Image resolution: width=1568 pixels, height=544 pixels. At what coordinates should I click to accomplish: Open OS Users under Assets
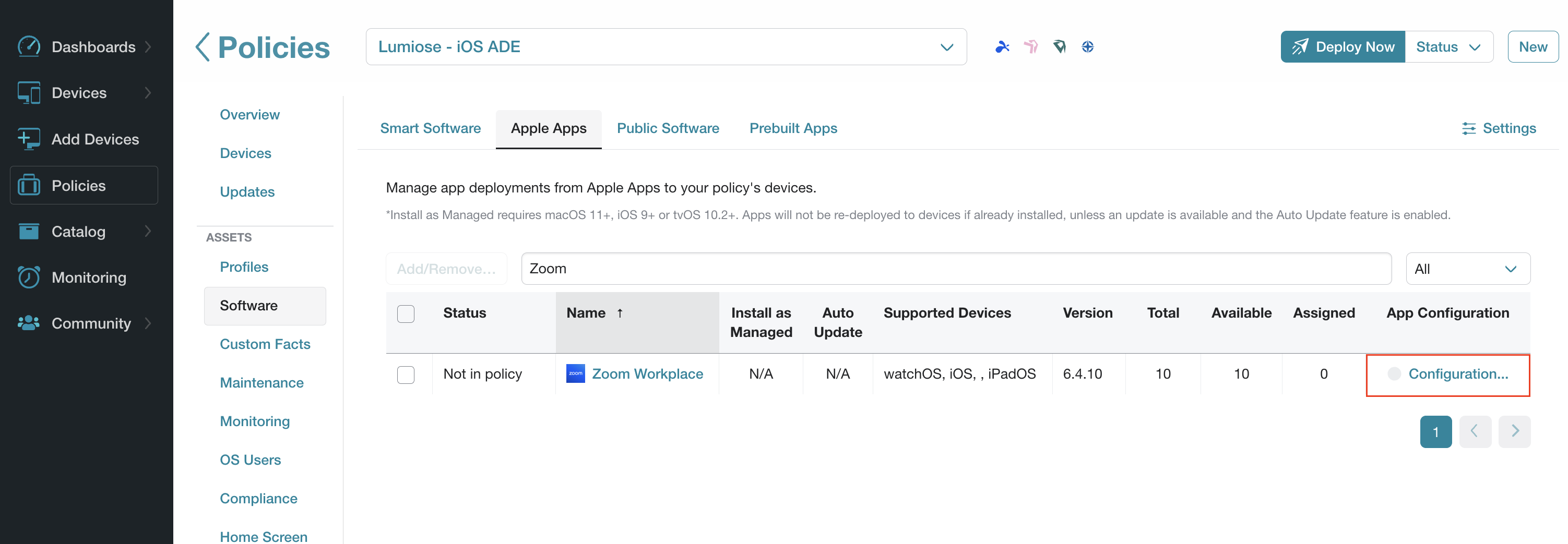[x=250, y=460]
